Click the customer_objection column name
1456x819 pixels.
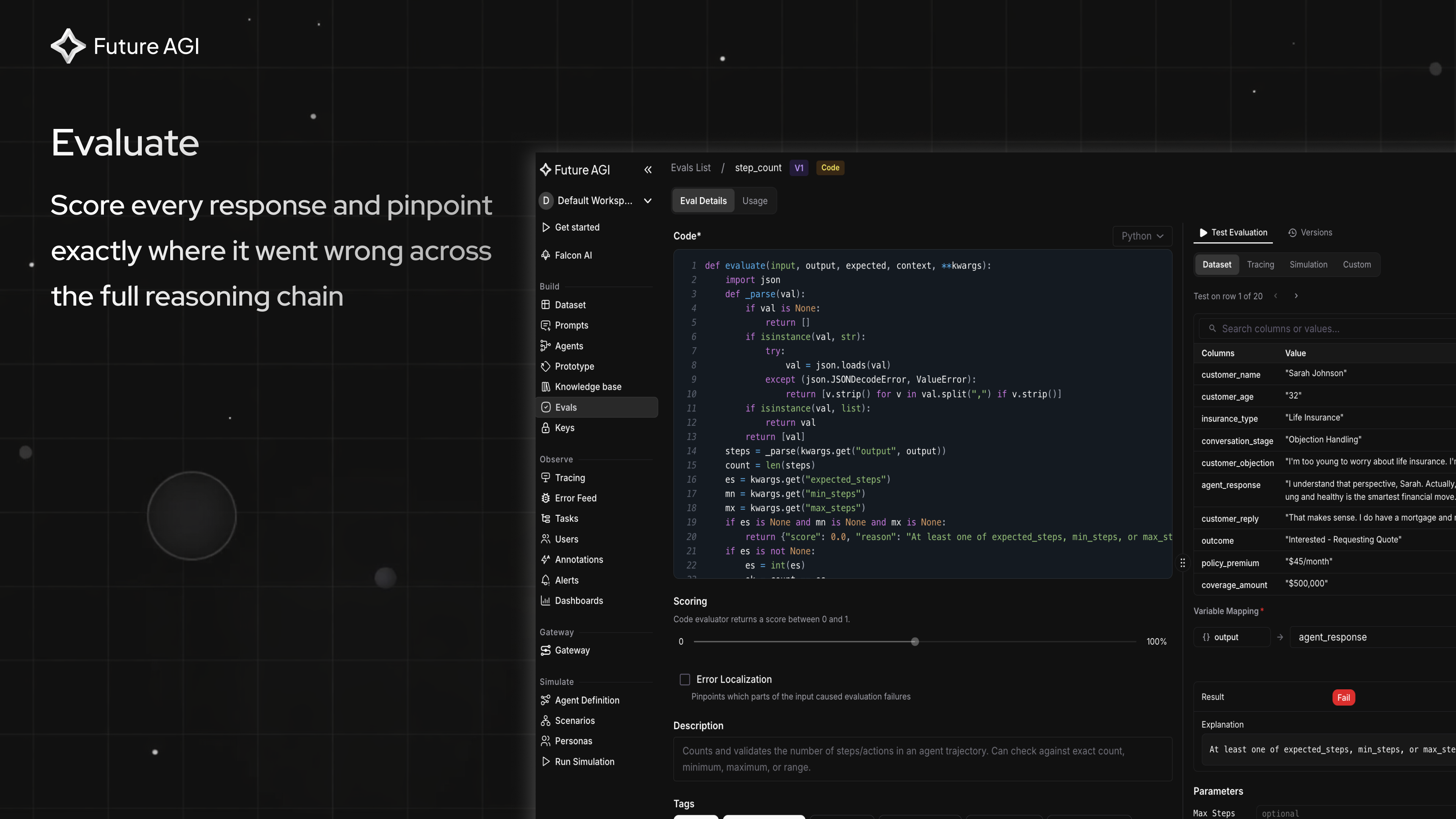tap(1237, 463)
